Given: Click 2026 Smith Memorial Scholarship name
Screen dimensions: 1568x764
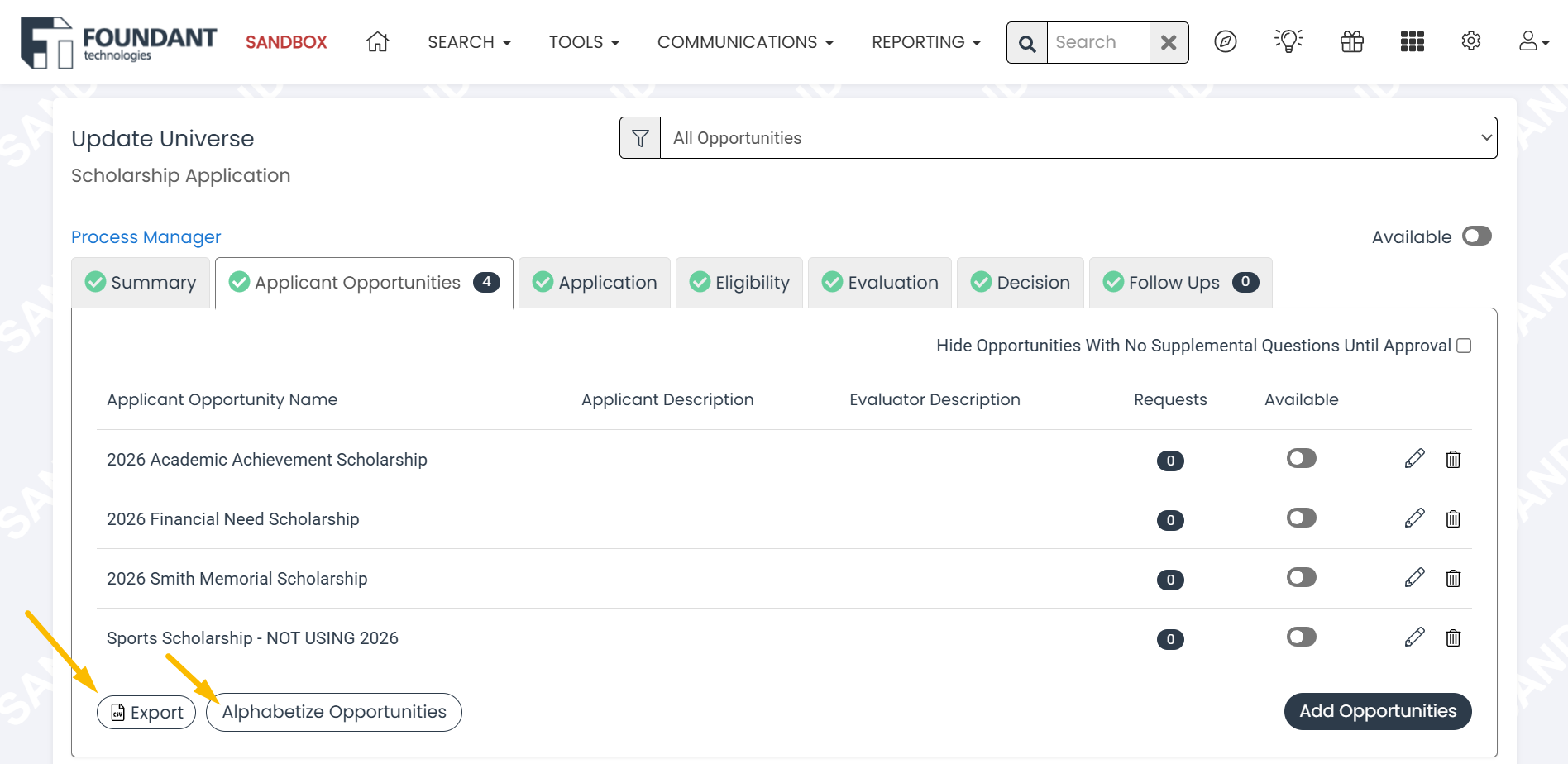Looking at the screenshot, I should (237, 579).
